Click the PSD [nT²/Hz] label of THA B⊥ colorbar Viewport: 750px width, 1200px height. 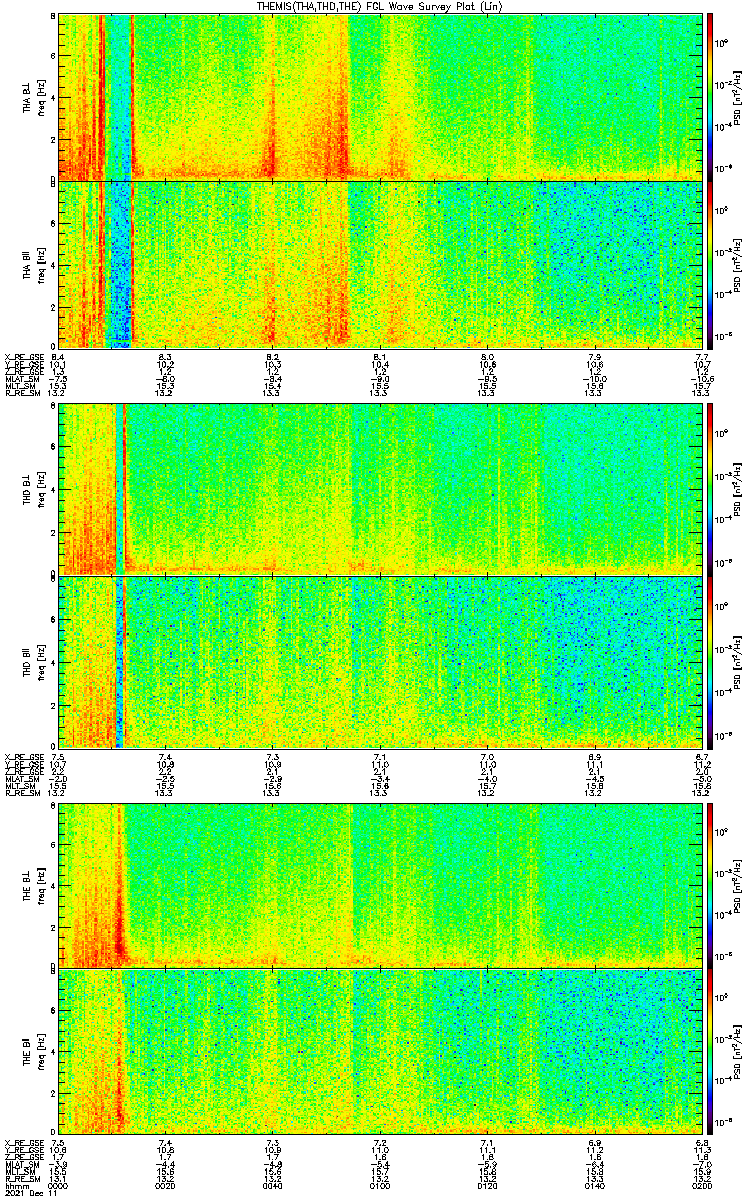click(x=738, y=96)
